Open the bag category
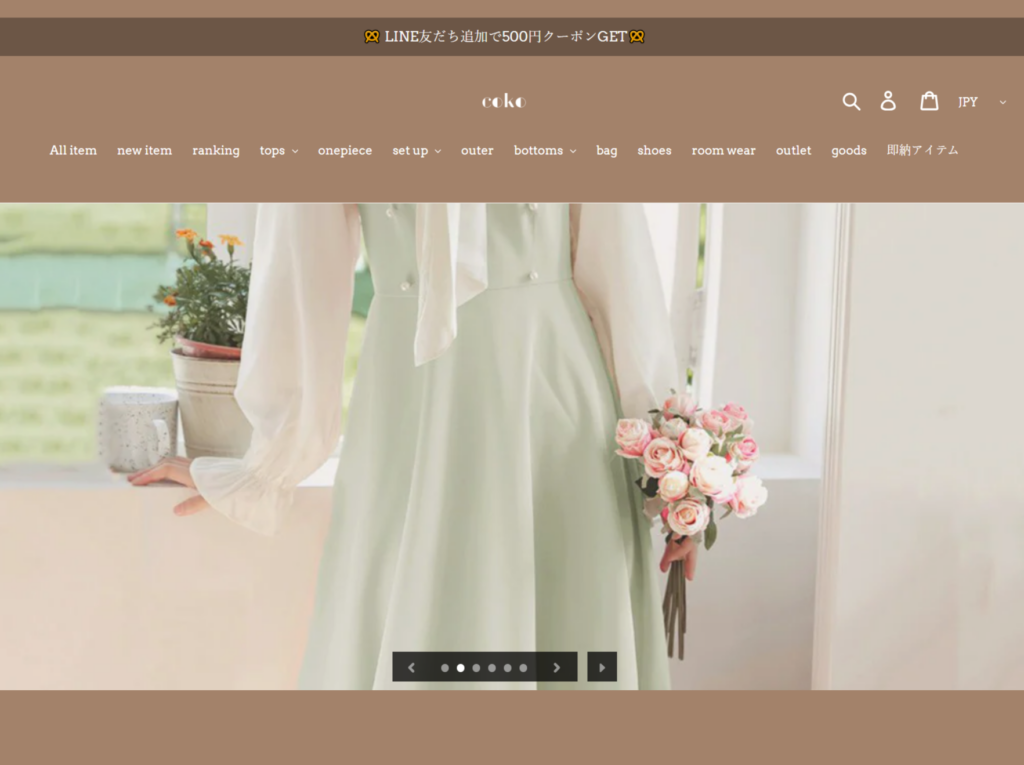Image resolution: width=1024 pixels, height=765 pixels. pyautogui.click(x=606, y=150)
